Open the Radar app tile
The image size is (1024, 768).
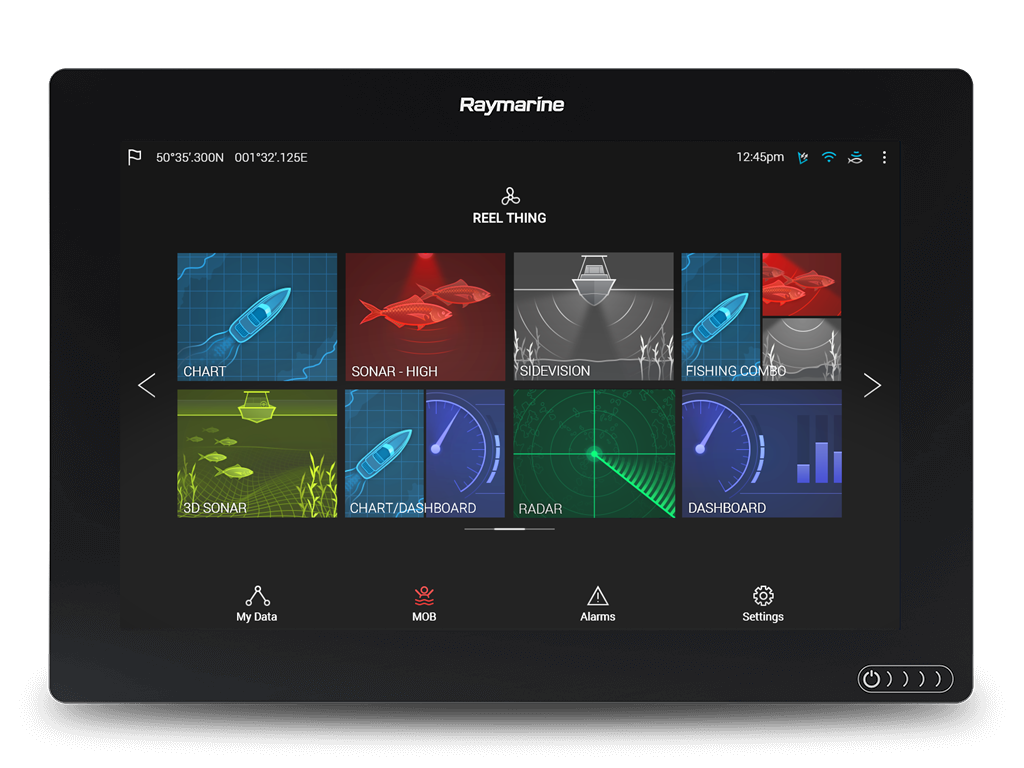[x=594, y=454]
